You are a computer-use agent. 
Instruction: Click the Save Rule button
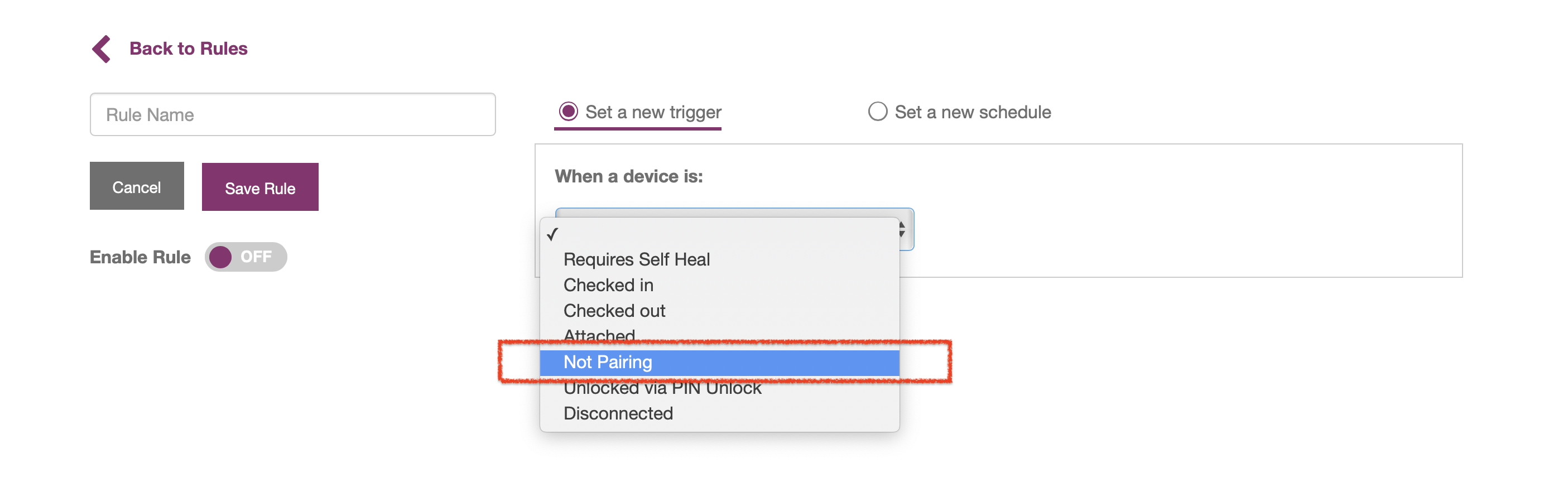(x=260, y=187)
